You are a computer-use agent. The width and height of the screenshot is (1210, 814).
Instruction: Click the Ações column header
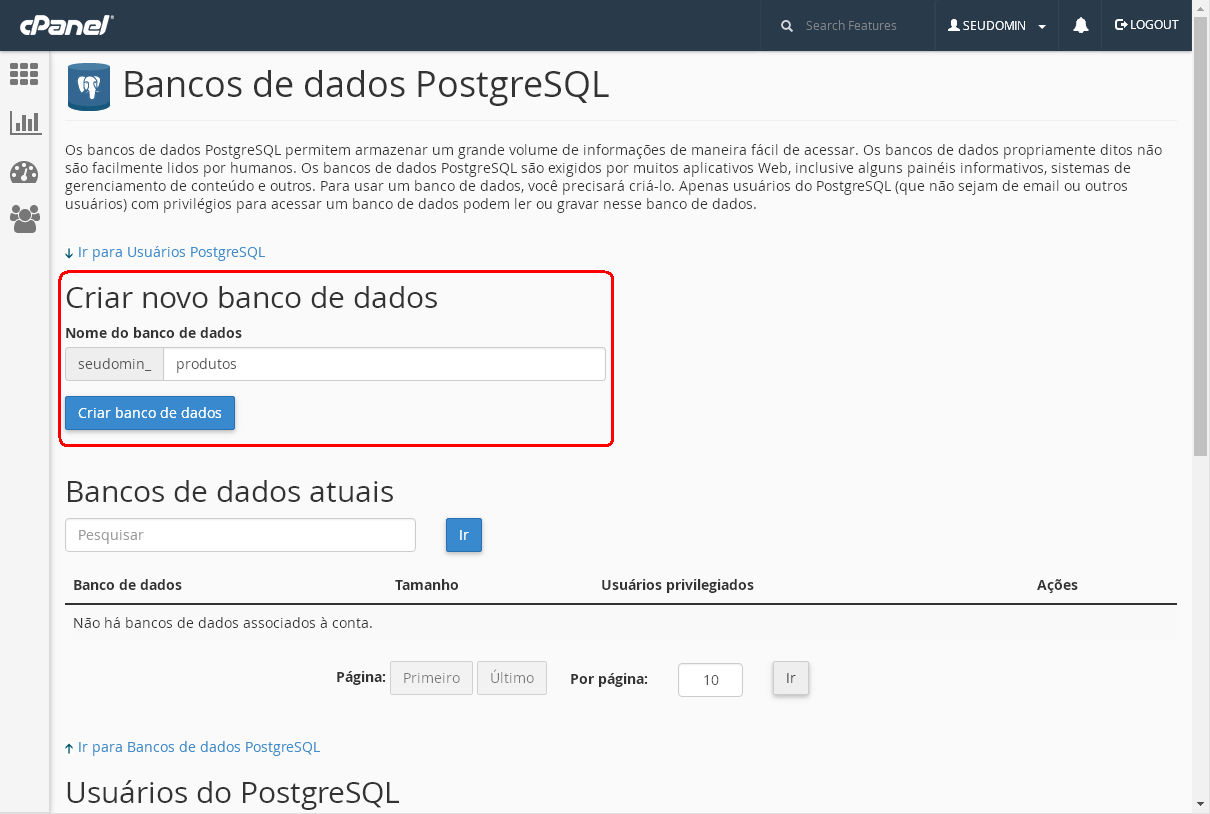[x=1057, y=585]
